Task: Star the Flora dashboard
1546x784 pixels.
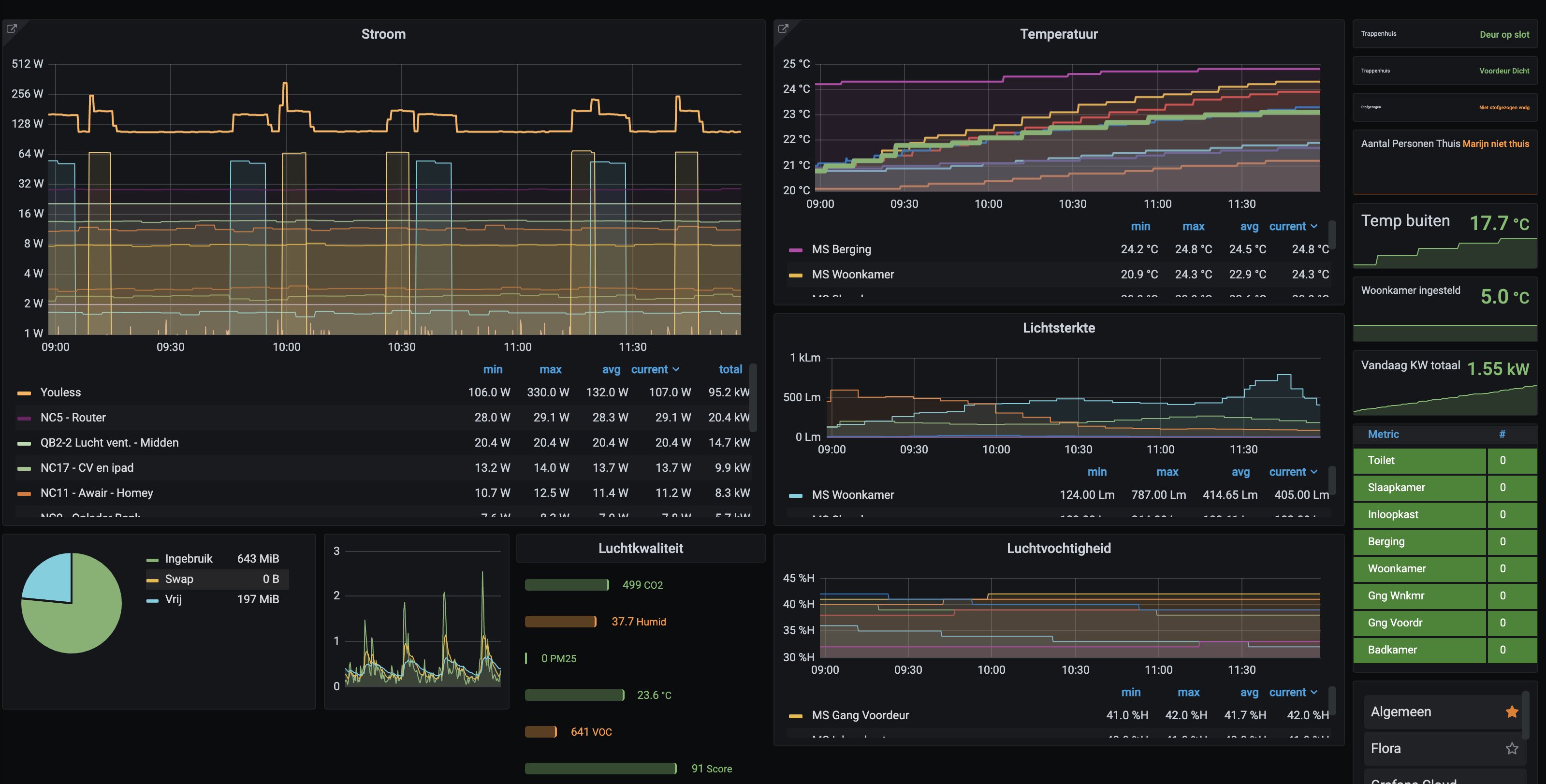Action: [1511, 749]
